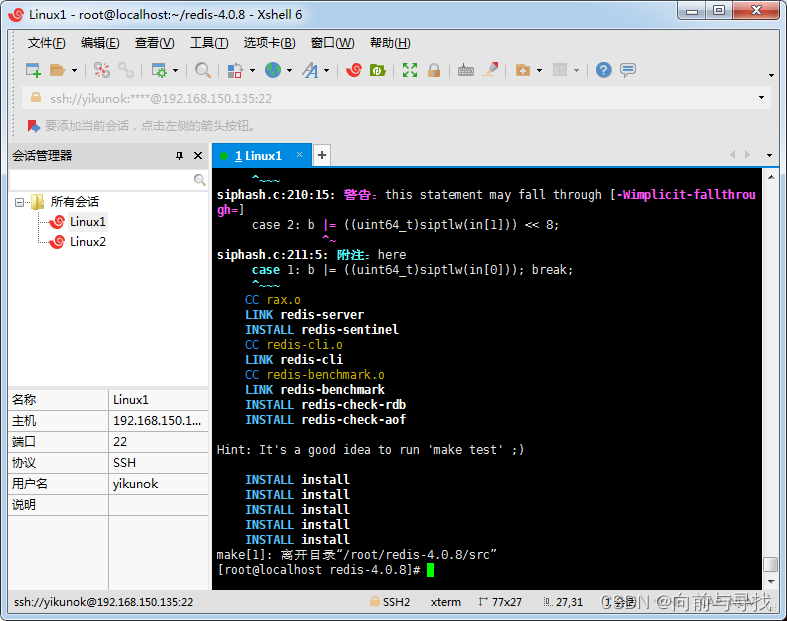Switch to the 1 Linux1 tab
Image resolution: width=787 pixels, height=621 pixels.
pyautogui.click(x=258, y=156)
